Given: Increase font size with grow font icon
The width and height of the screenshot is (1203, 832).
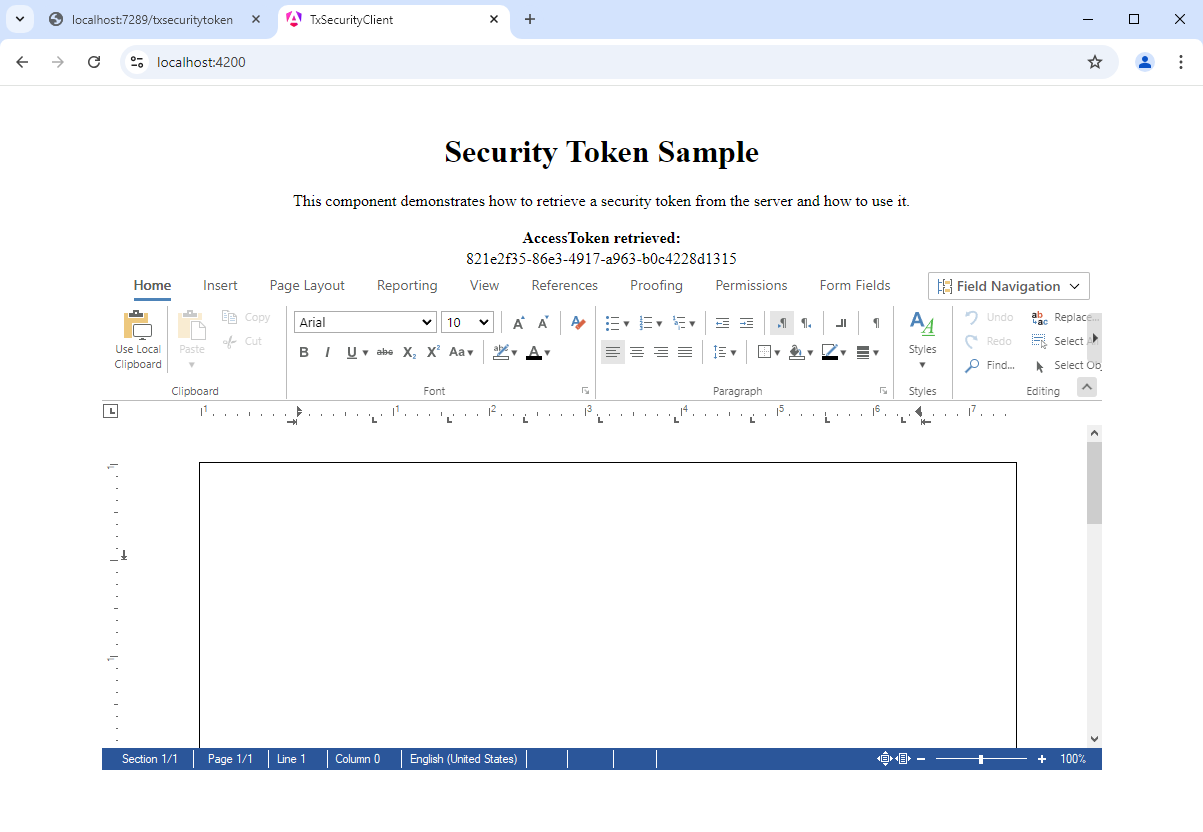Looking at the screenshot, I should click(518, 323).
